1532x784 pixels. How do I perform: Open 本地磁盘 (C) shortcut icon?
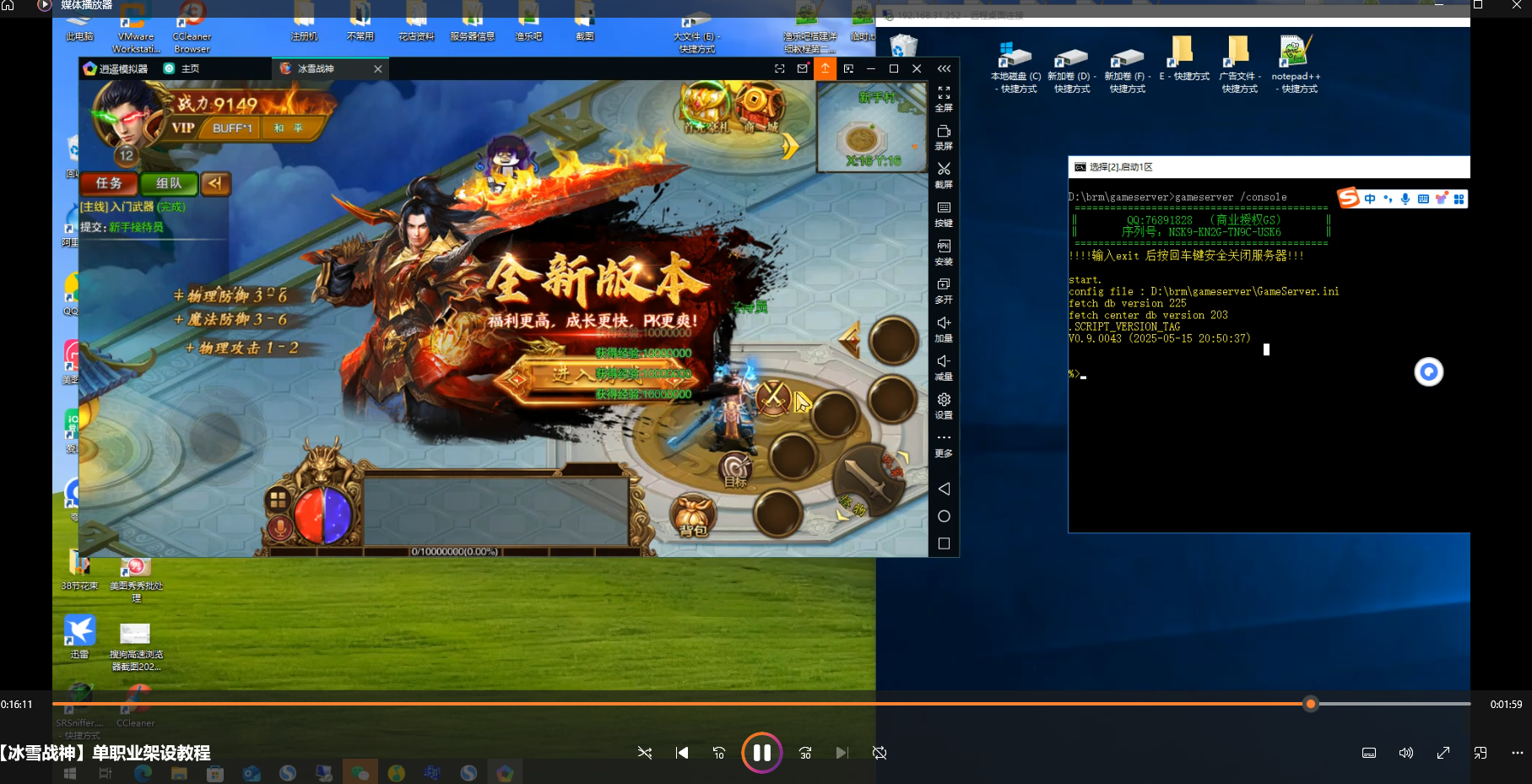[1015, 68]
